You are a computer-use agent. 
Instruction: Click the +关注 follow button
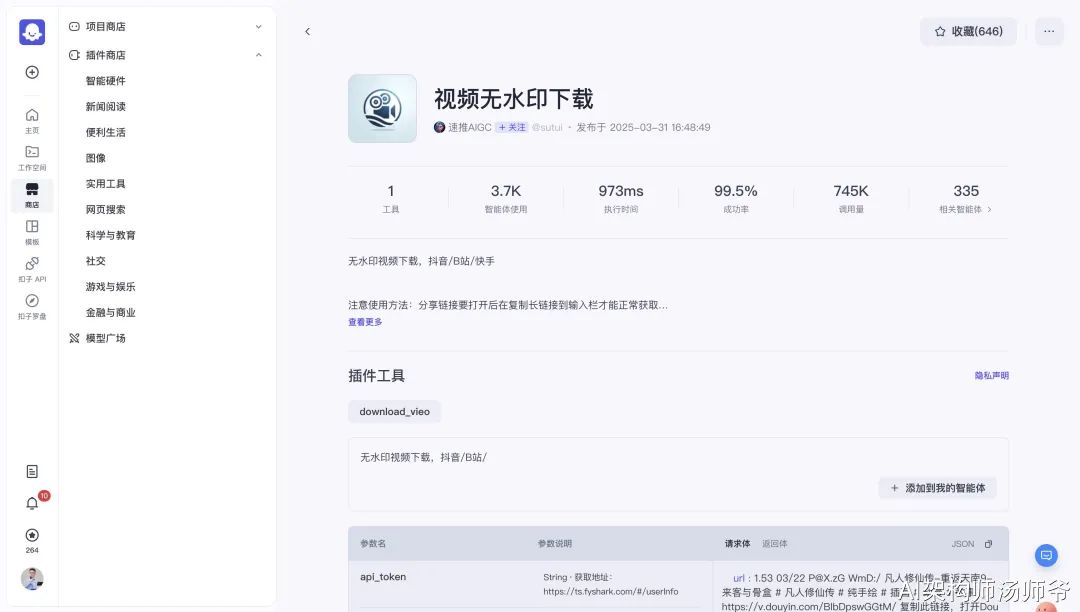coord(512,127)
